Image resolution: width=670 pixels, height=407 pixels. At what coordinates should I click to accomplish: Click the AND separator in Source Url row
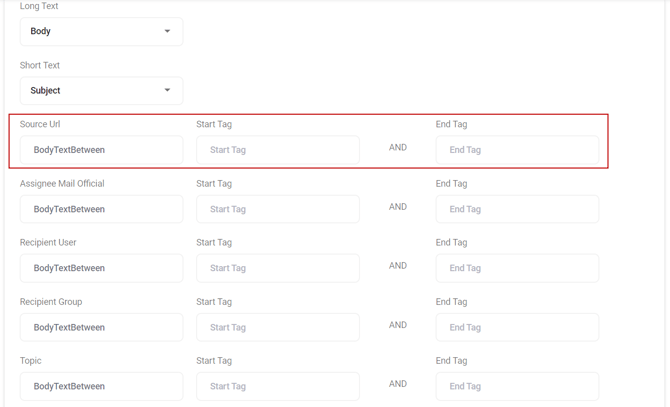[398, 148]
